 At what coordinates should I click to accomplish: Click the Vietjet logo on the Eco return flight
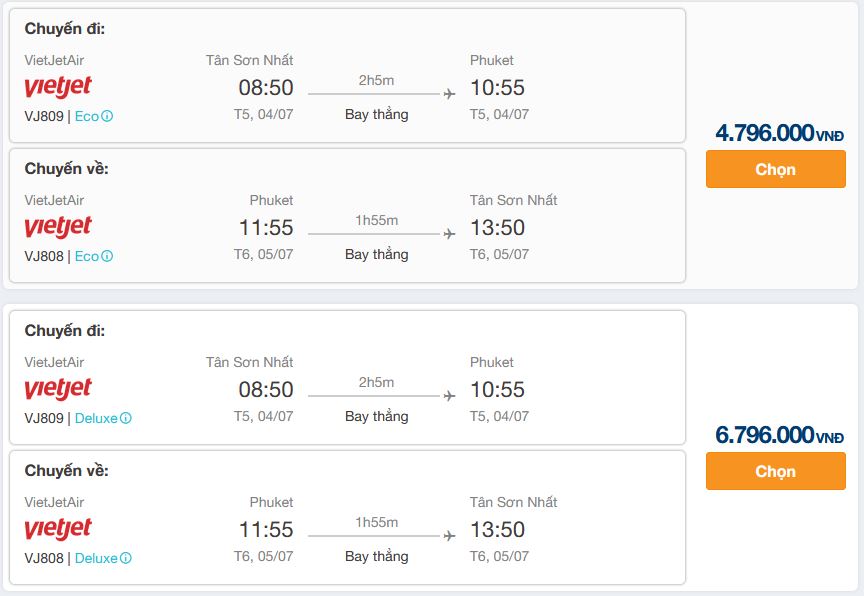tap(58, 228)
